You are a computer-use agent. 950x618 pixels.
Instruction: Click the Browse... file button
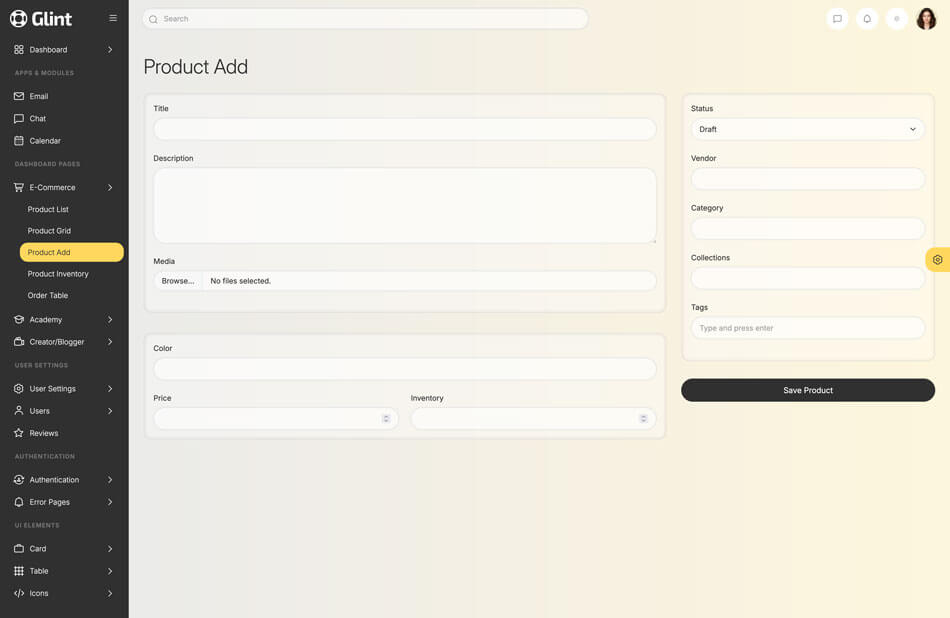pos(178,281)
